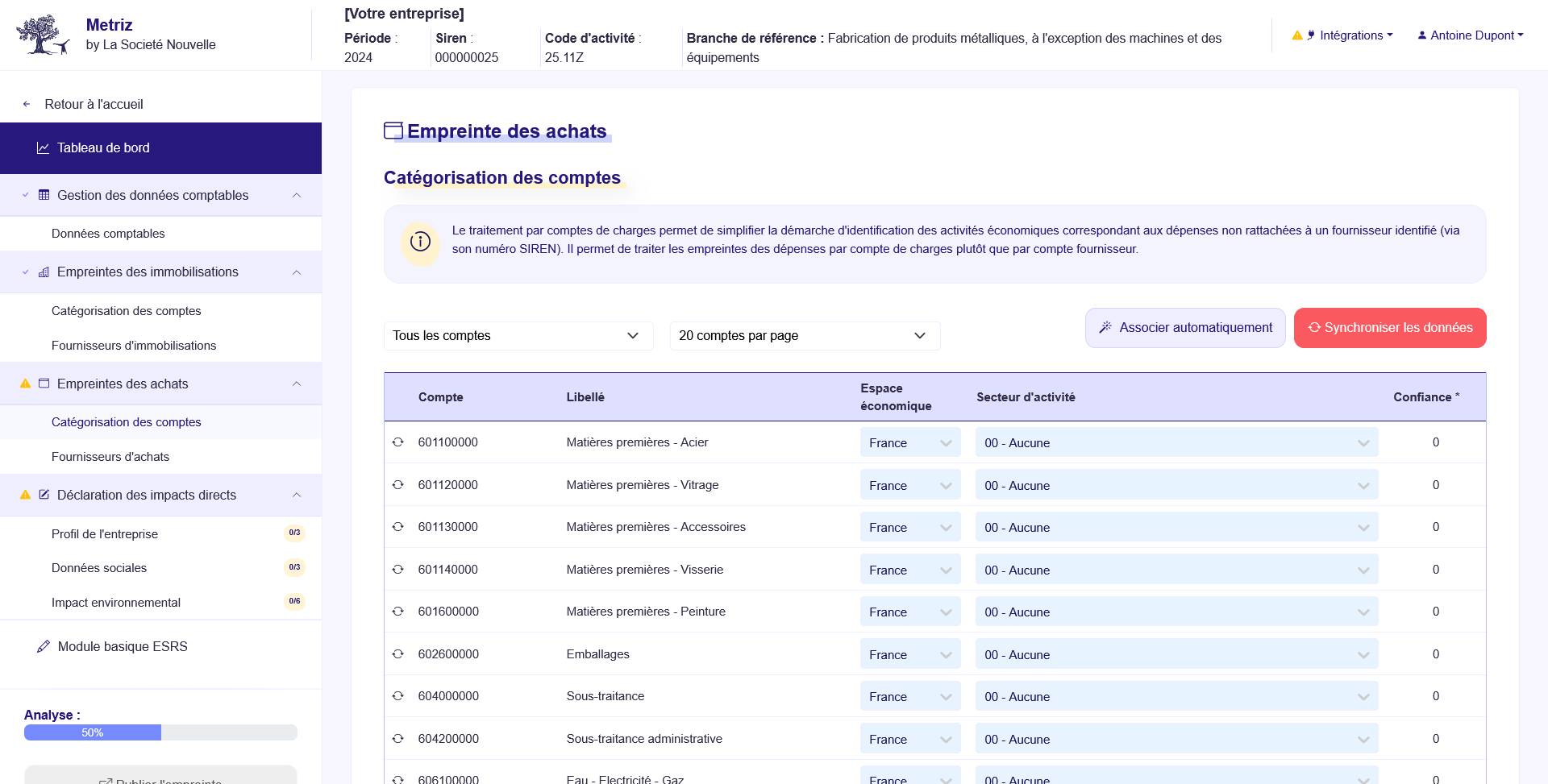1548x784 pixels.
Task: Click the Metriz tree logo
Action: pos(42,34)
